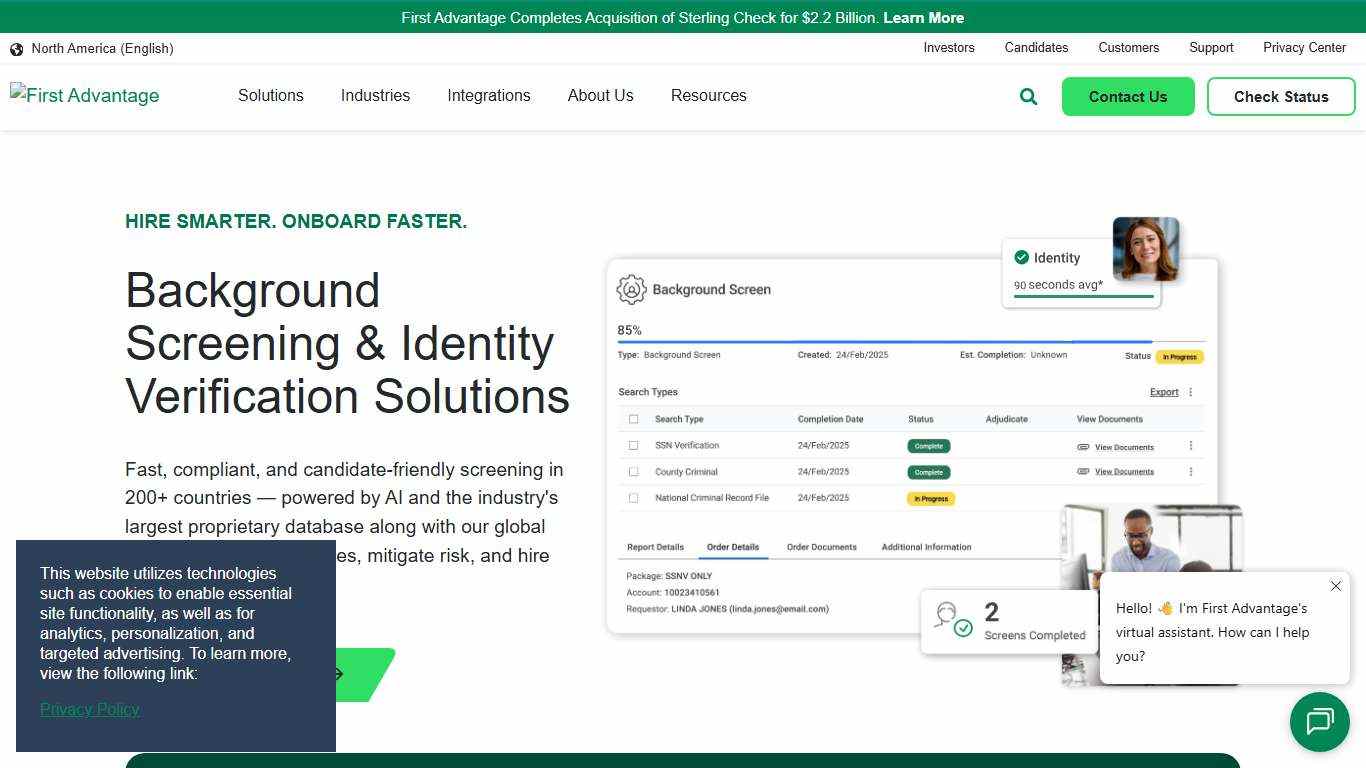Screen dimensions: 1366x768
Task: Open the North America (English) language selector
Action: pyautogui.click(x=101, y=48)
